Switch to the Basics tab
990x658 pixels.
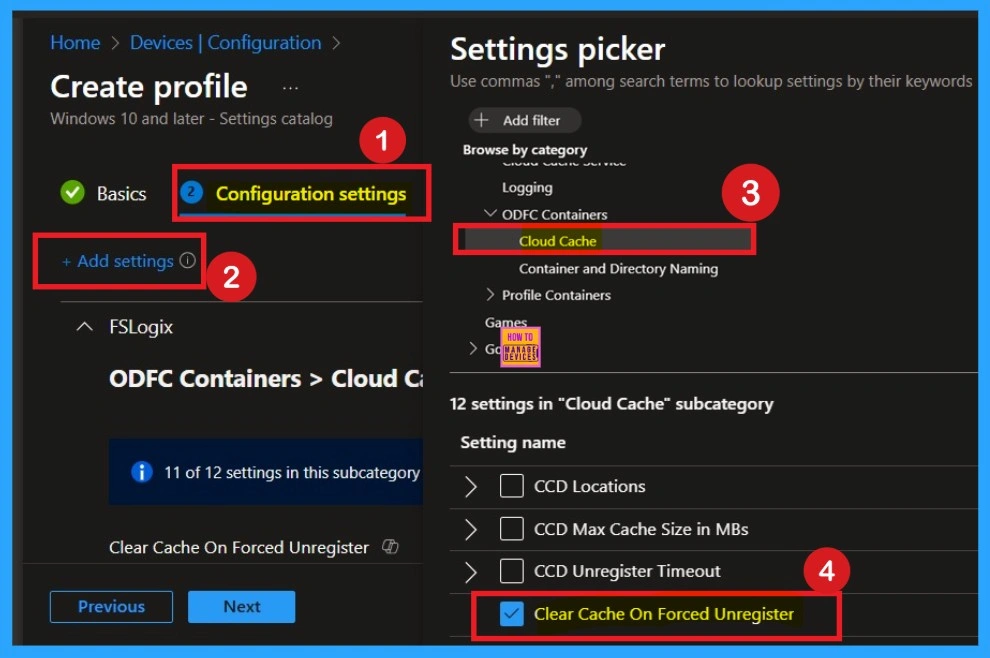(121, 194)
